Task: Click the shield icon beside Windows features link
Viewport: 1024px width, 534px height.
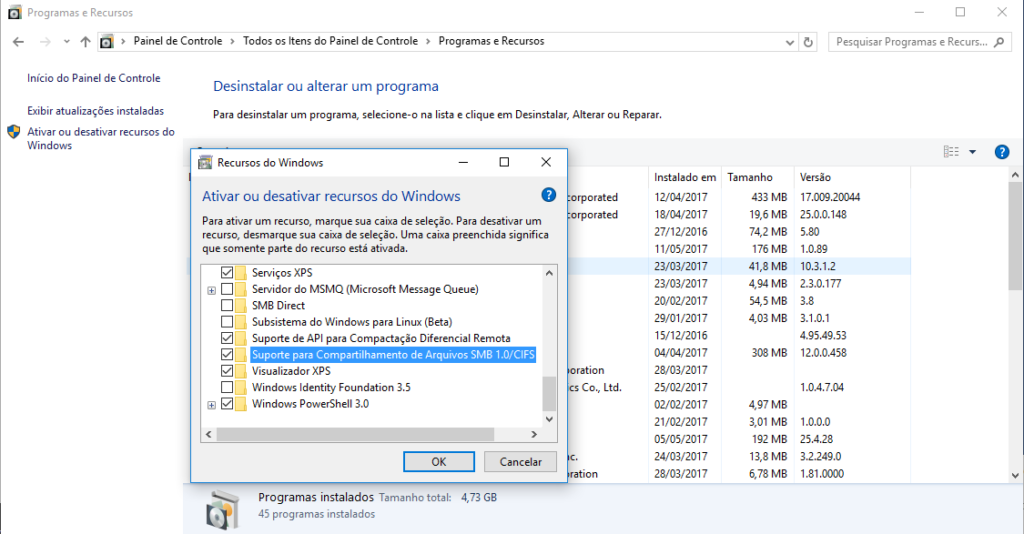Action: pos(14,132)
